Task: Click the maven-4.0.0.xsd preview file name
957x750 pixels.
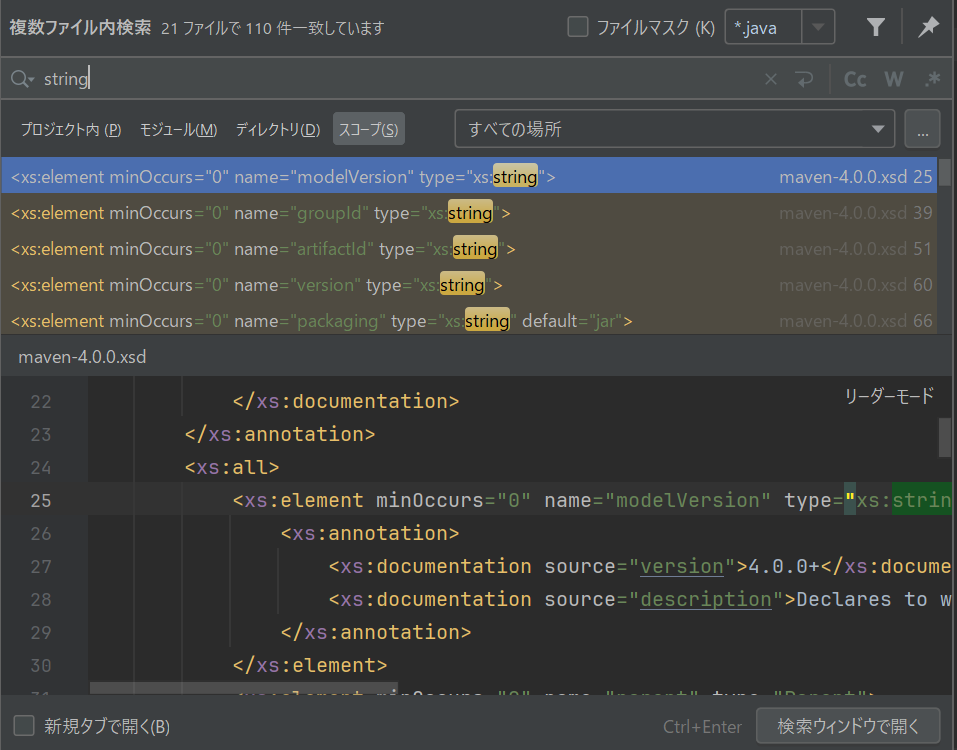Action: (82, 357)
